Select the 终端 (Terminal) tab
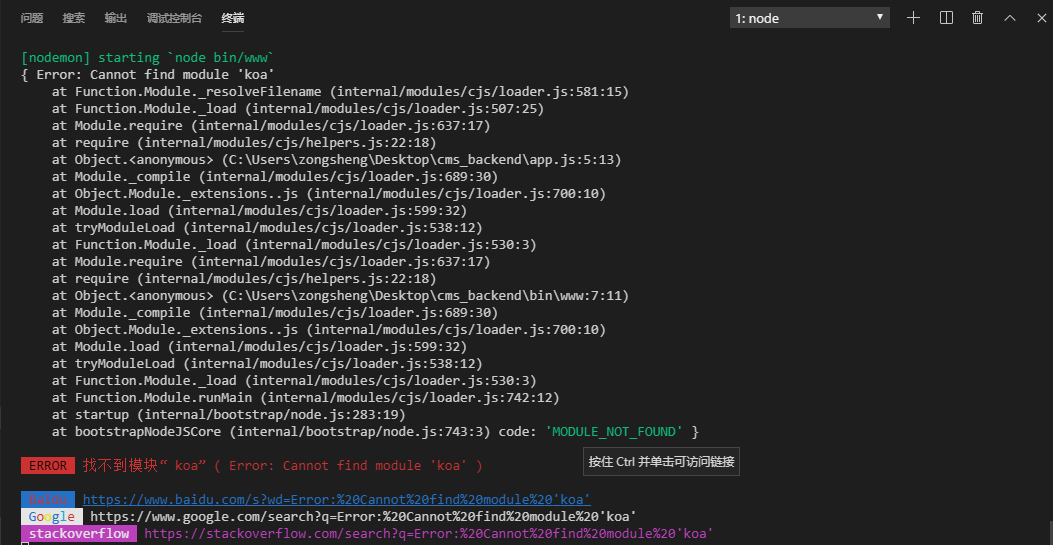Viewport: 1053px width, 545px height. 232,18
